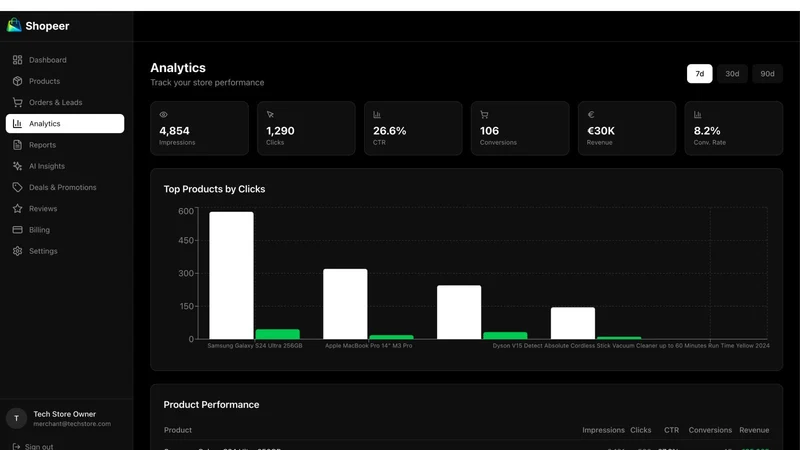Click the Samsung Galaxy S24 Ultra 256GB axis label
Image resolution: width=800 pixels, height=450 pixels.
255,346
